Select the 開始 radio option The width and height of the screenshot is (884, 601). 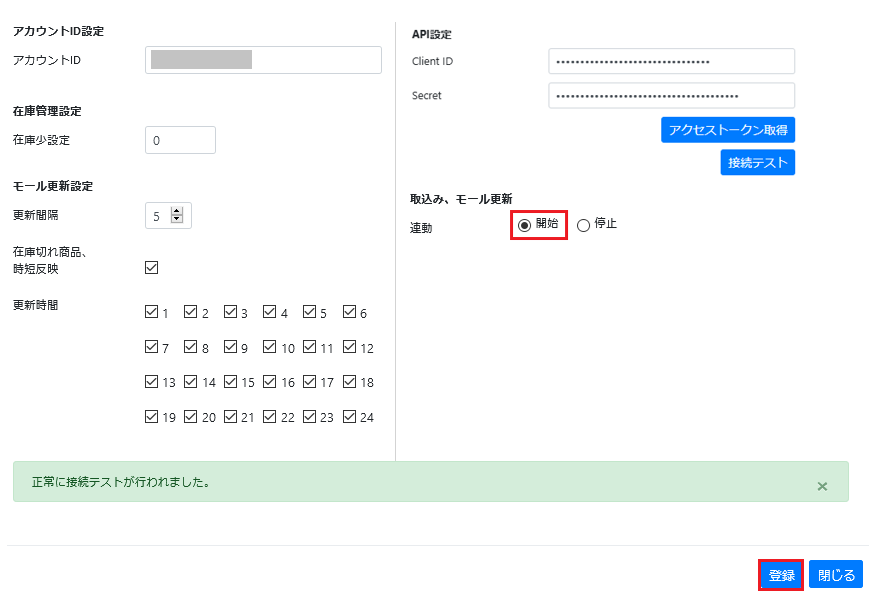tap(525, 225)
